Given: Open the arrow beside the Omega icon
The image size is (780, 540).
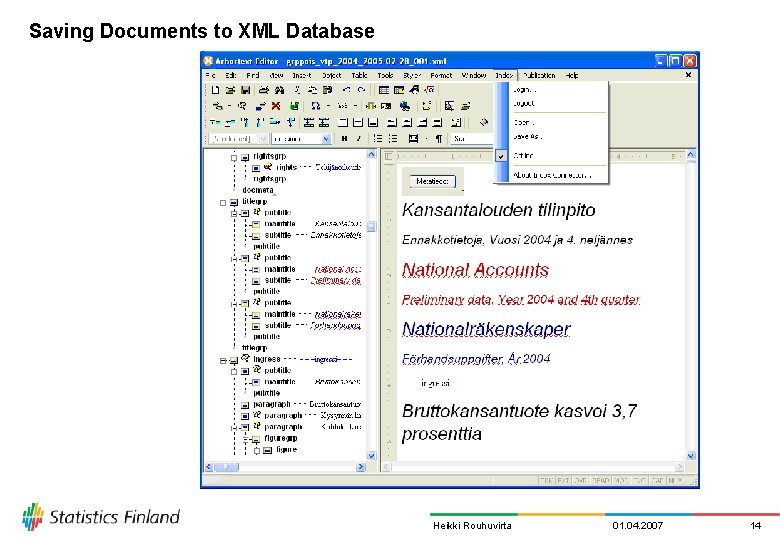Looking at the screenshot, I should [328, 106].
